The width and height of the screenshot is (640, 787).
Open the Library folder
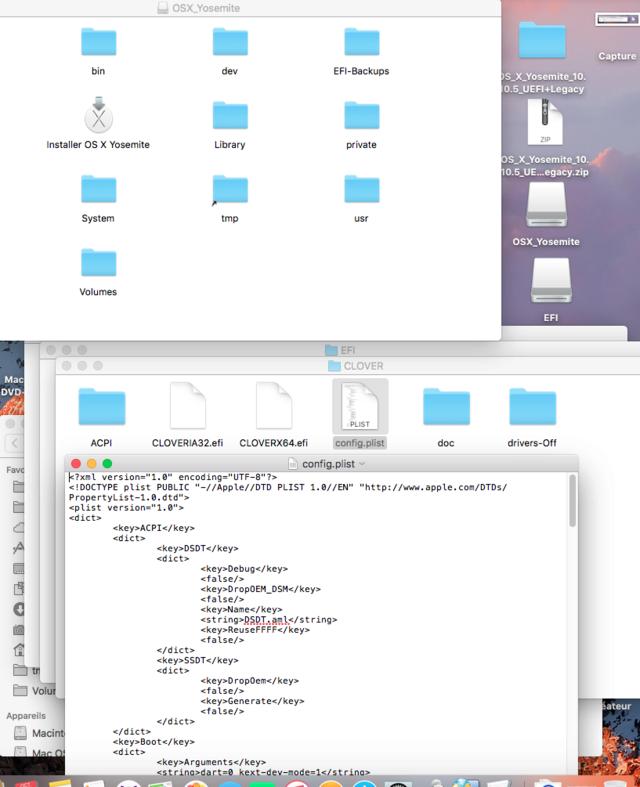(230, 116)
